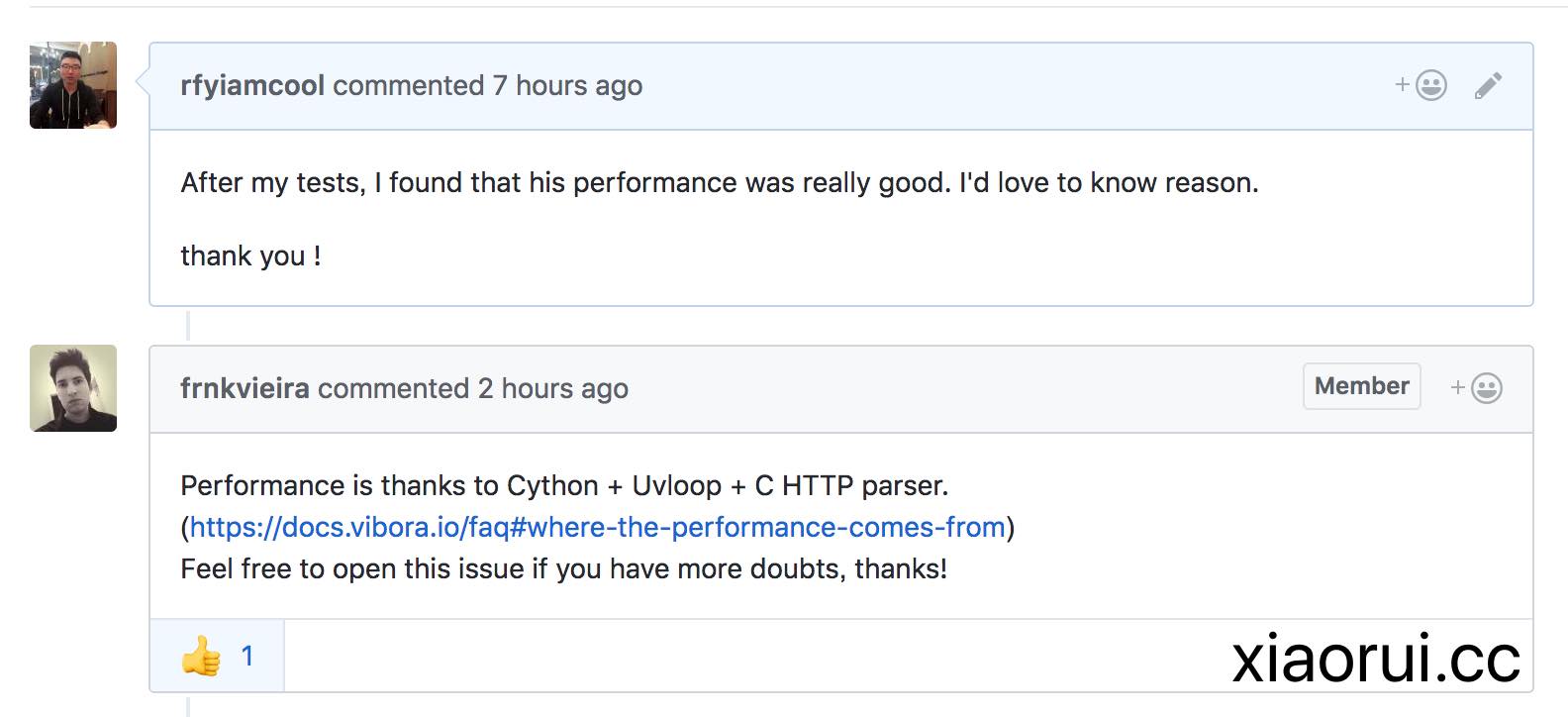The height and width of the screenshot is (717, 1568).
Task: Click the "2 hours ago" timestamp
Action: [x=552, y=388]
